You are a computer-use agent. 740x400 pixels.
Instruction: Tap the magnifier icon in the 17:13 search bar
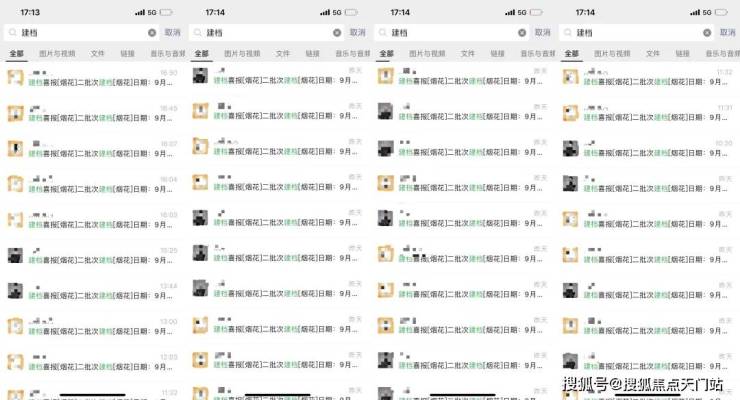pos(12,33)
